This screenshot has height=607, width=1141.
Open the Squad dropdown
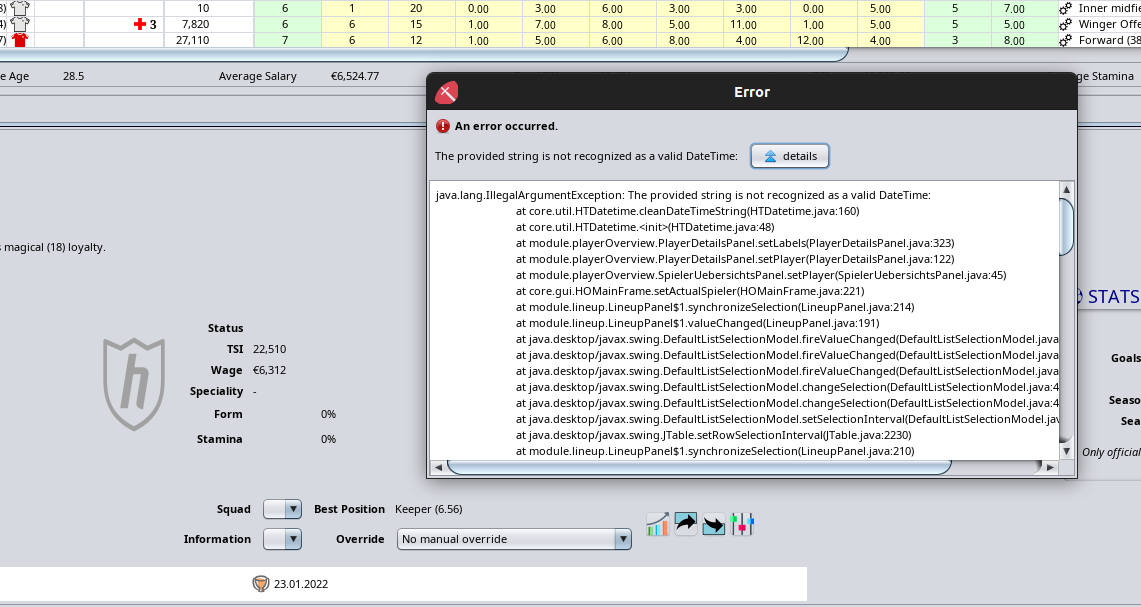[281, 509]
